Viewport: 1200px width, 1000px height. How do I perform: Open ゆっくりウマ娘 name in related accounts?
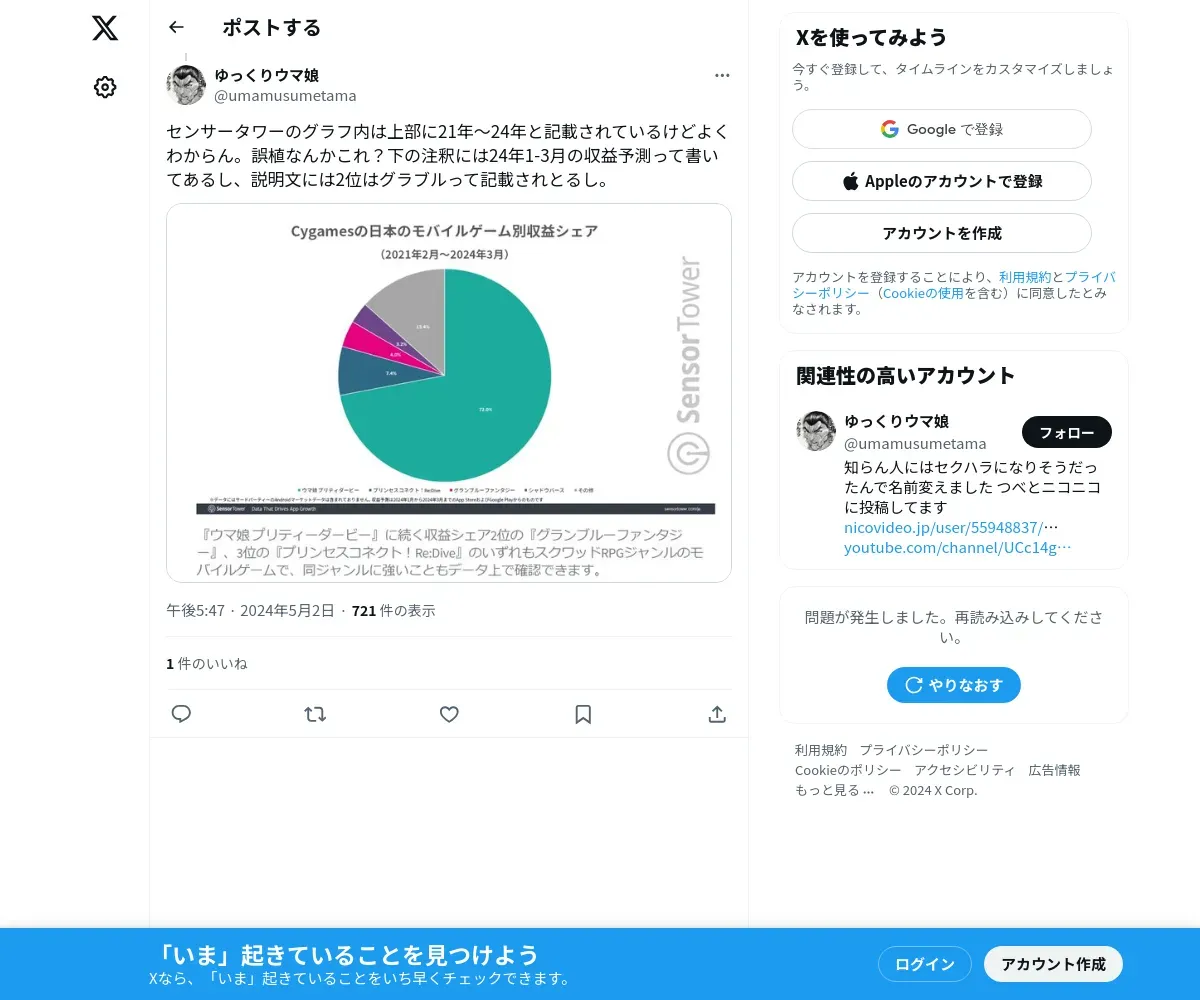click(897, 421)
